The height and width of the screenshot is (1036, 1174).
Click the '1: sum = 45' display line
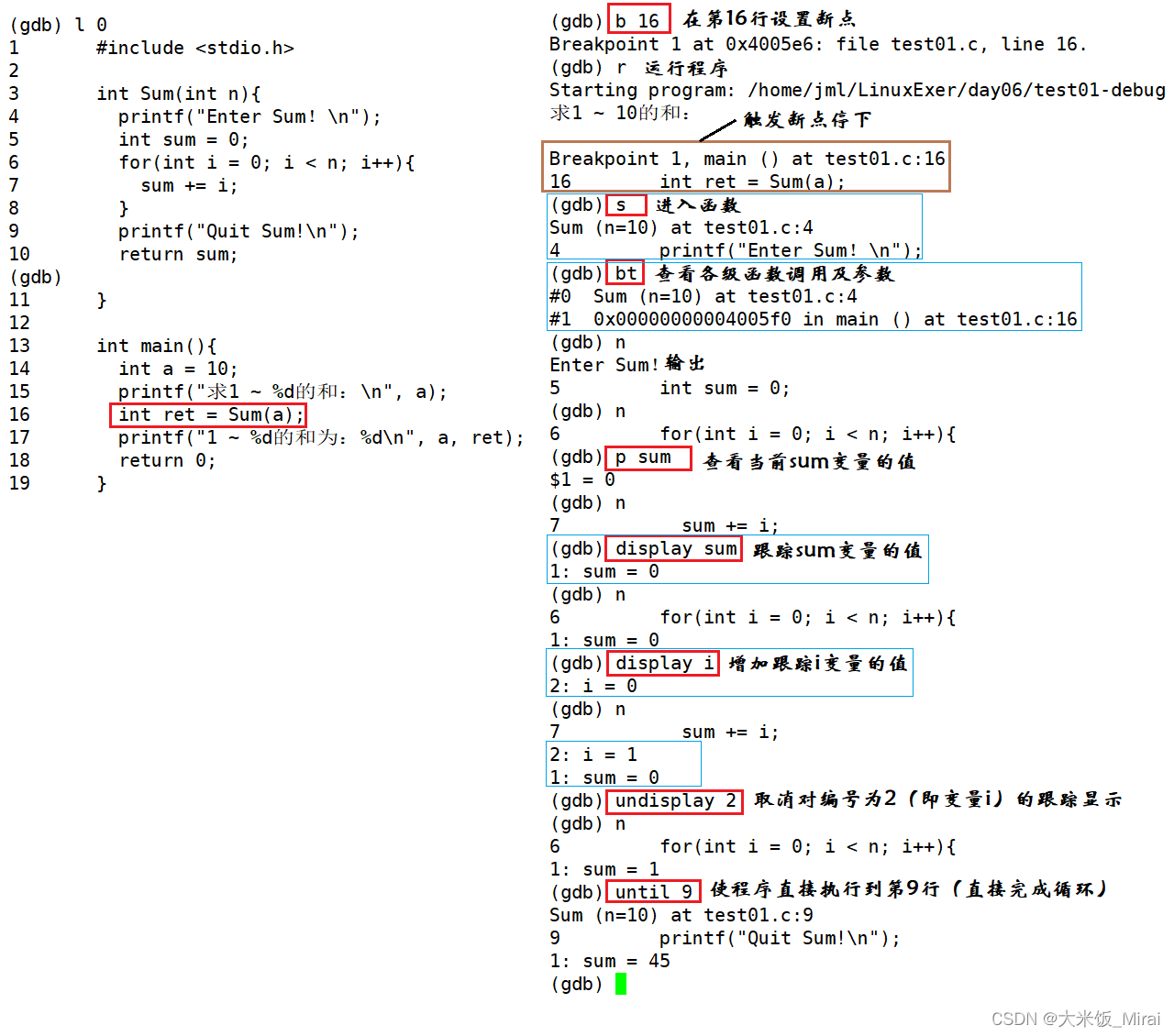point(610,961)
